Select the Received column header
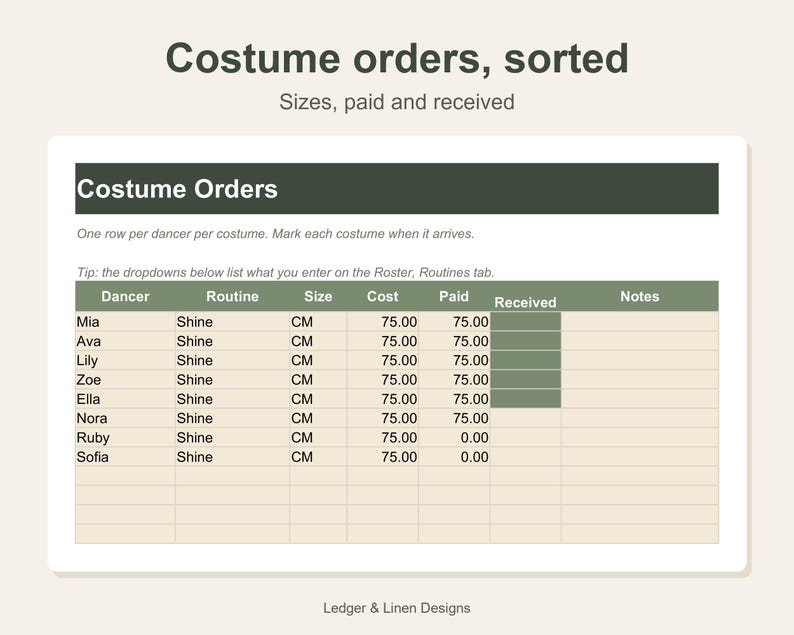Image resolution: width=794 pixels, height=635 pixels. (x=526, y=302)
